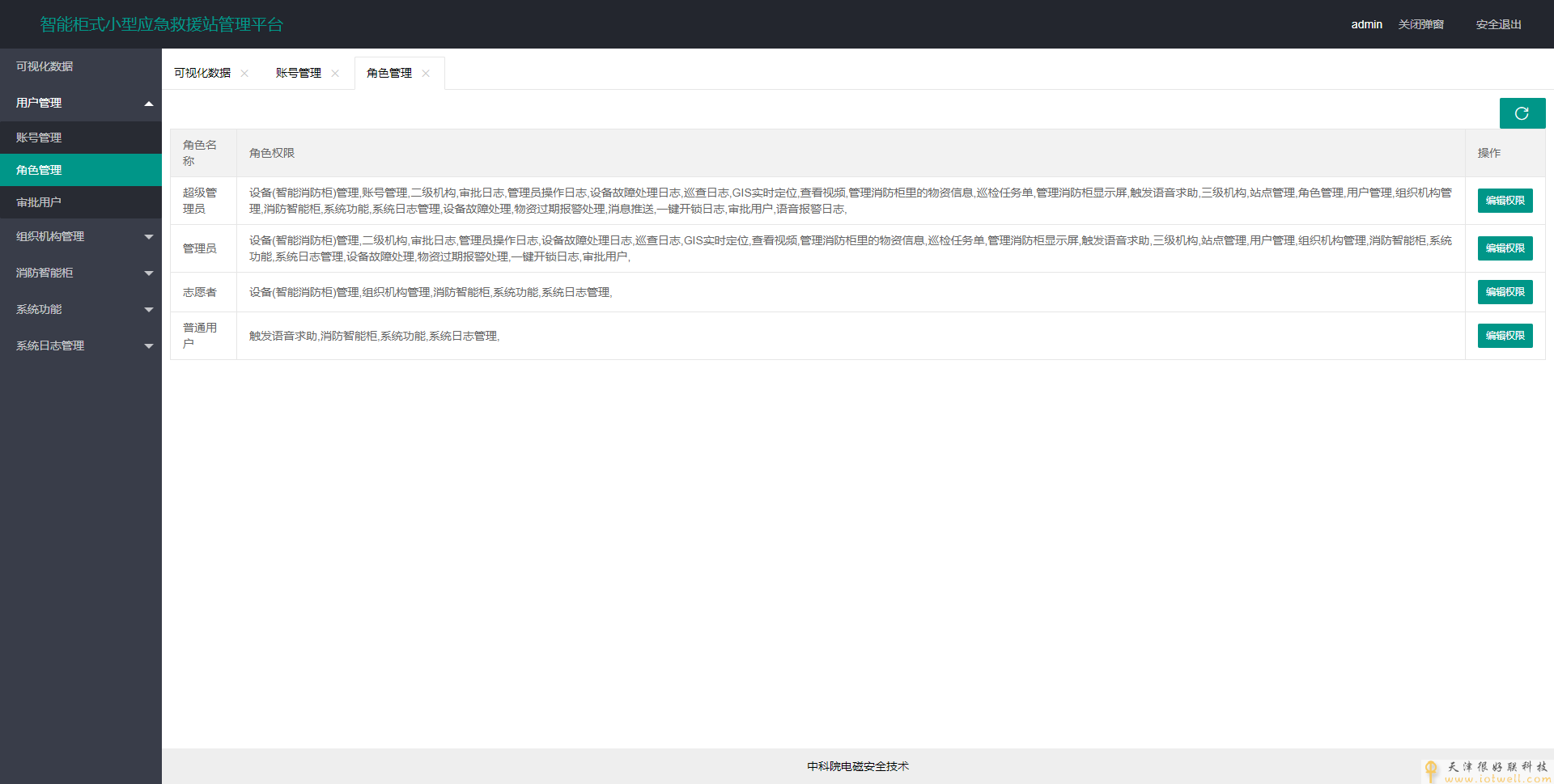
Task: Open 审批用户 in the sidebar
Action: click(81, 202)
